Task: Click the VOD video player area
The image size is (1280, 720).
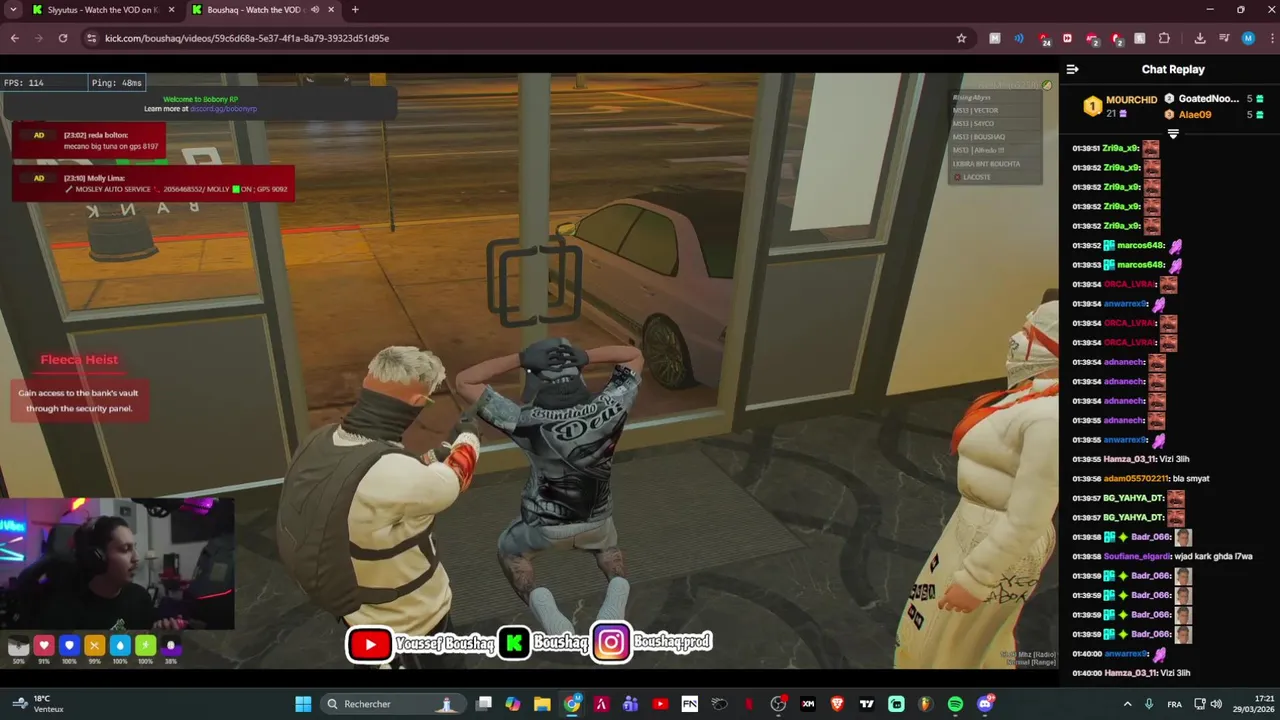Action: coord(529,370)
